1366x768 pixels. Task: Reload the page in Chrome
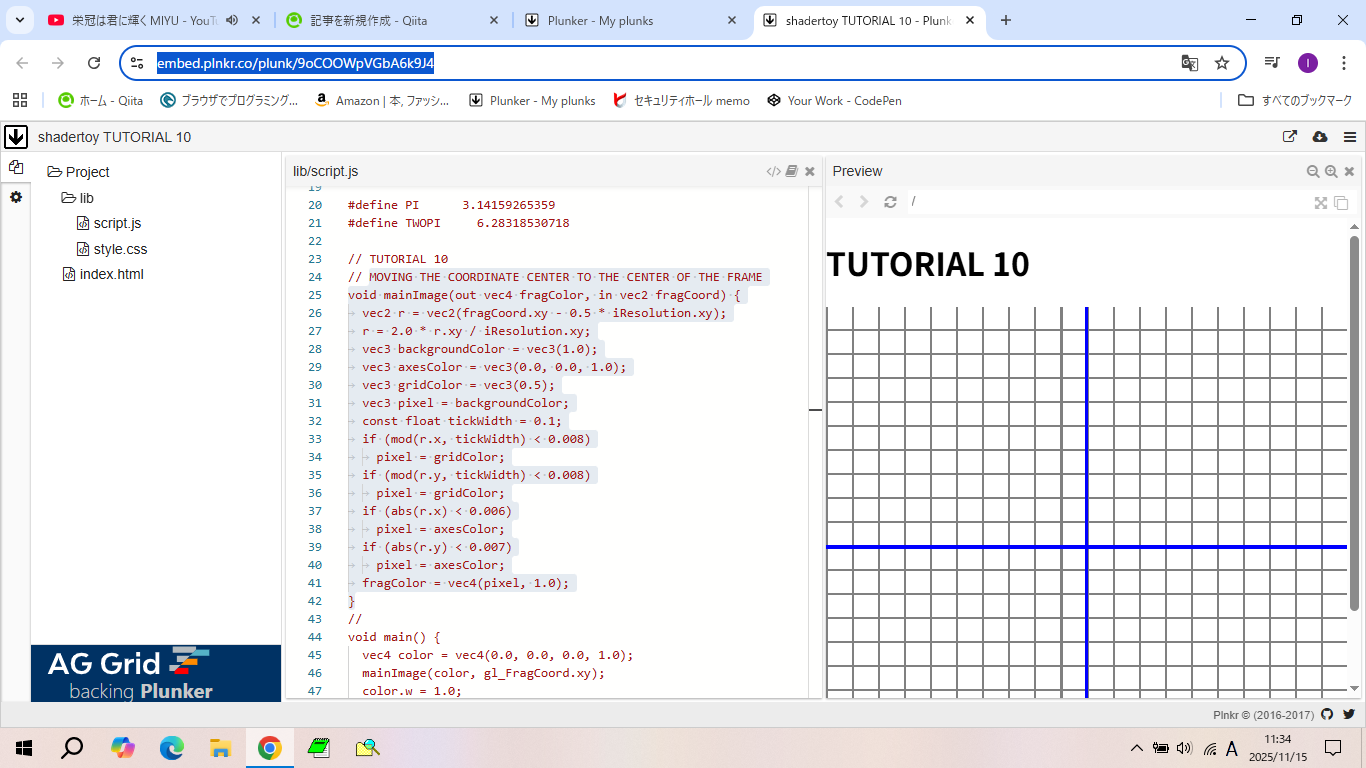(x=94, y=63)
